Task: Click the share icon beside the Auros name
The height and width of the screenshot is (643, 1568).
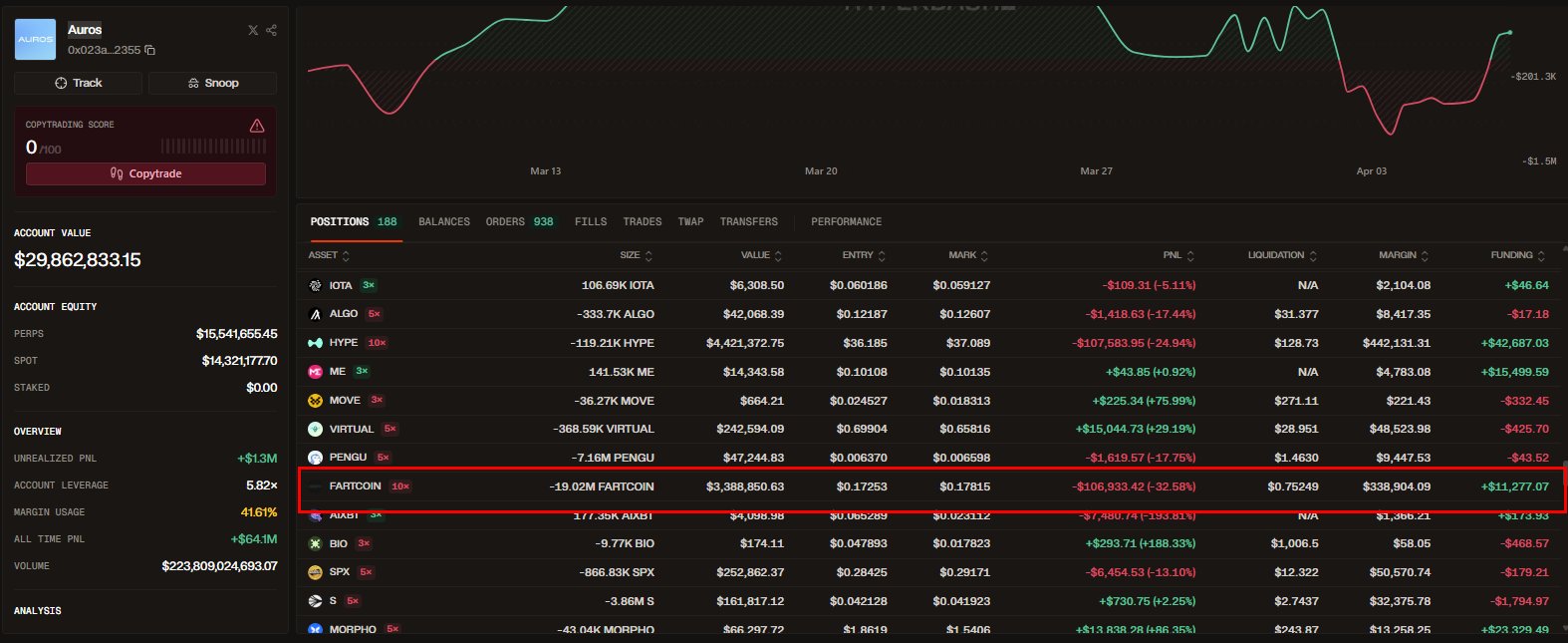Action: 271,30
